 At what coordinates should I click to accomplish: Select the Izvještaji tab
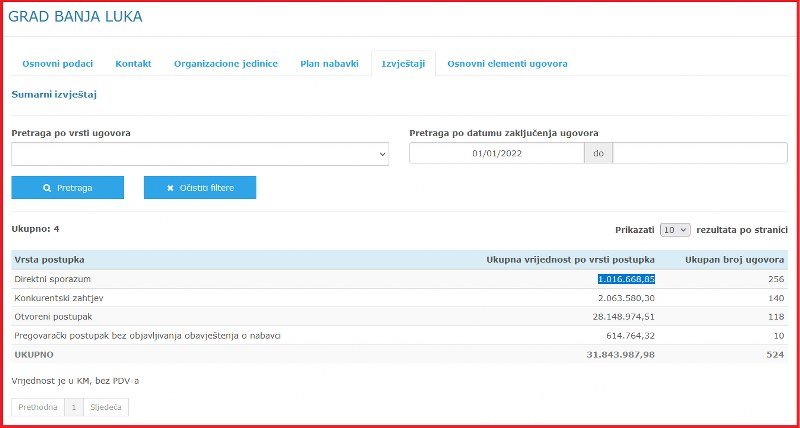pos(403,63)
